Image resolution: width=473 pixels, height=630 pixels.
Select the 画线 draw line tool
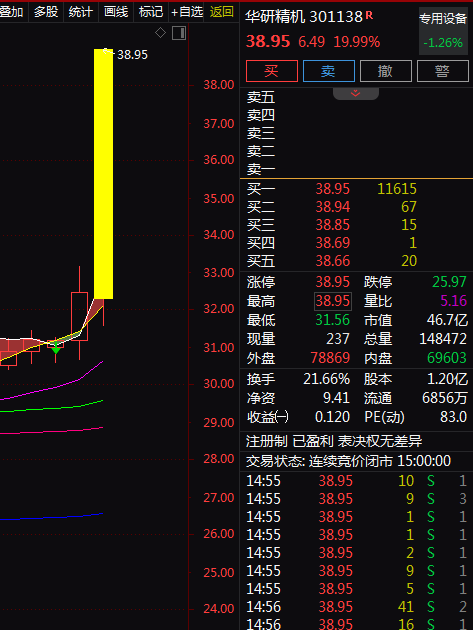coord(116,12)
